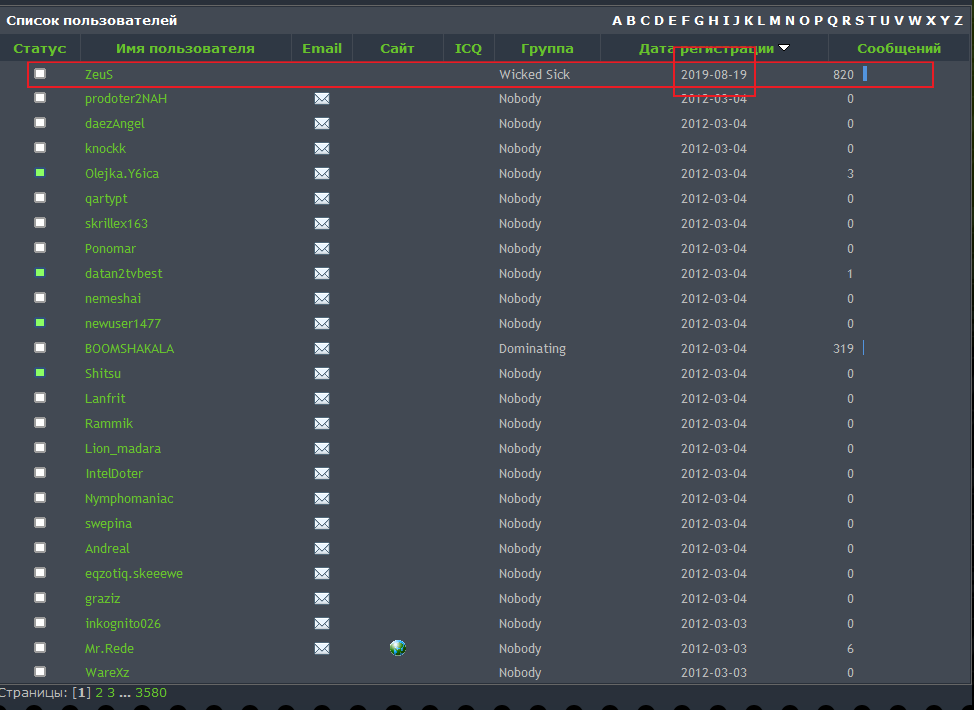Viewport: 974px width, 710px height.
Task: Sort by ICQ column header
Action: (x=468, y=48)
